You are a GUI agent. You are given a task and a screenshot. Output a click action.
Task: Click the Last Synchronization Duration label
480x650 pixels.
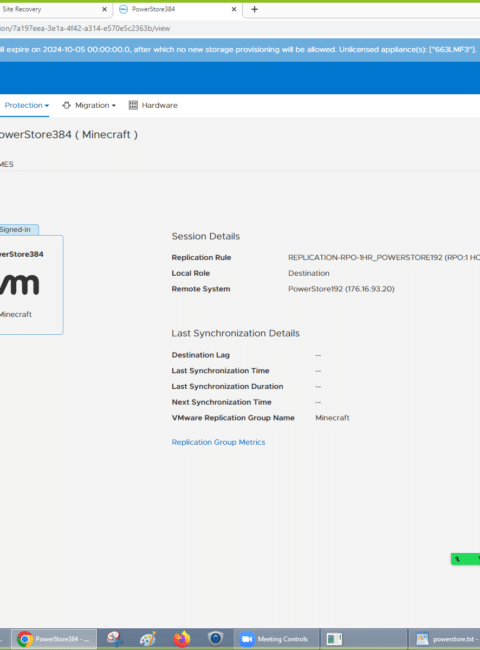tap(228, 386)
